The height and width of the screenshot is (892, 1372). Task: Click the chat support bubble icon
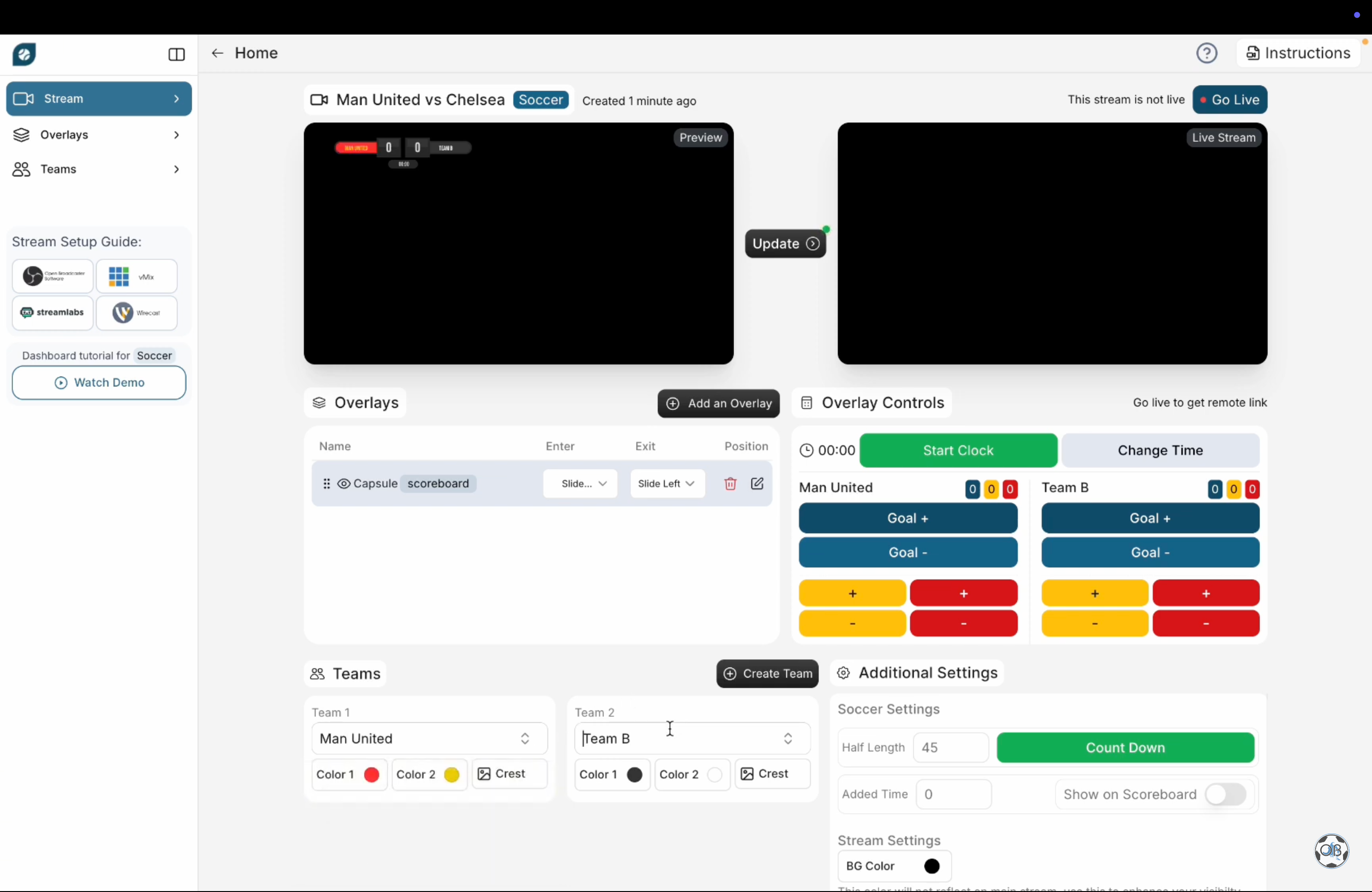click(x=1332, y=850)
